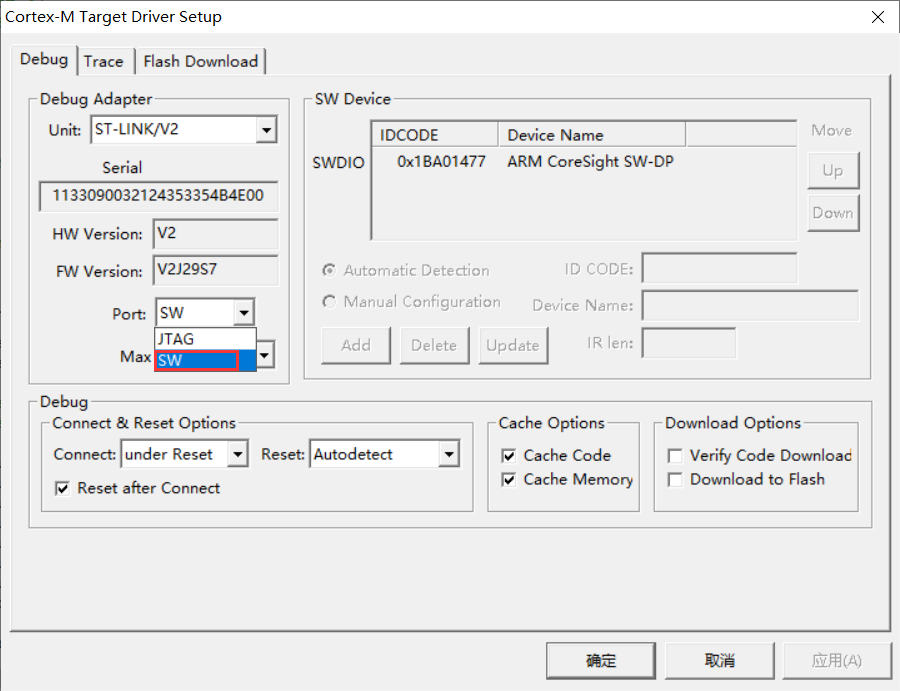Enable Verify Code Download checkbox
The height and width of the screenshot is (691, 900).
[675, 456]
